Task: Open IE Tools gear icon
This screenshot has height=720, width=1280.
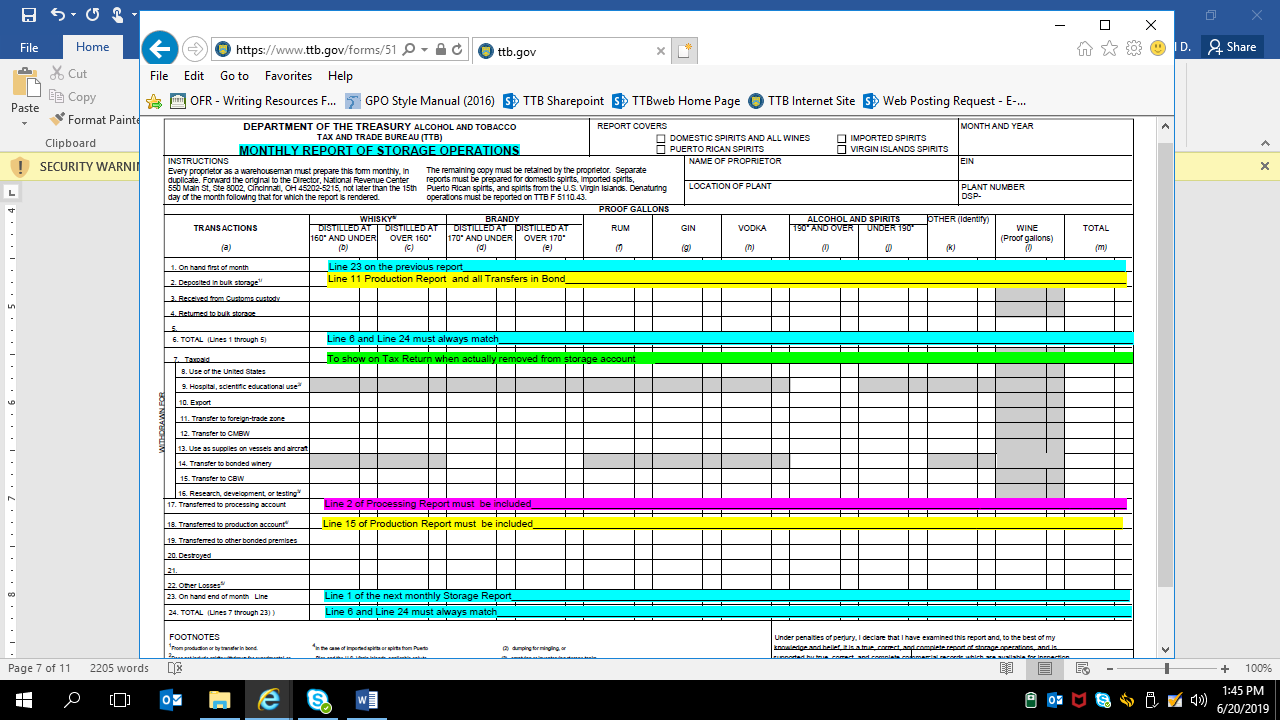Action: coord(1133,48)
